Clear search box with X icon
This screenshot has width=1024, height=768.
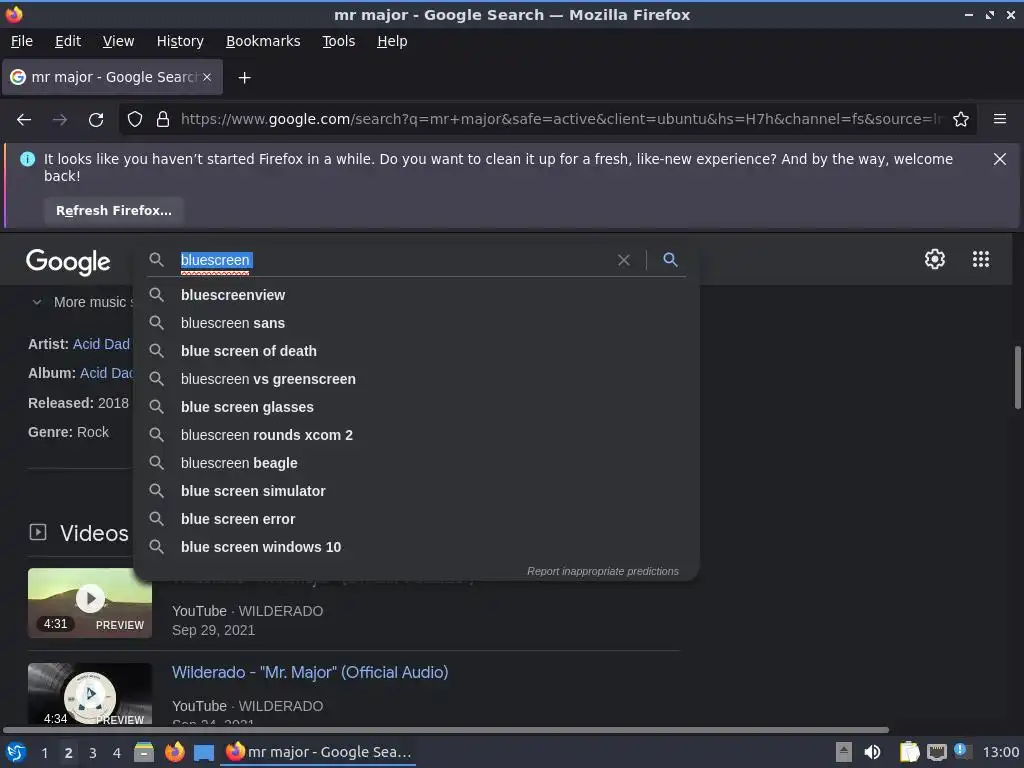click(624, 260)
